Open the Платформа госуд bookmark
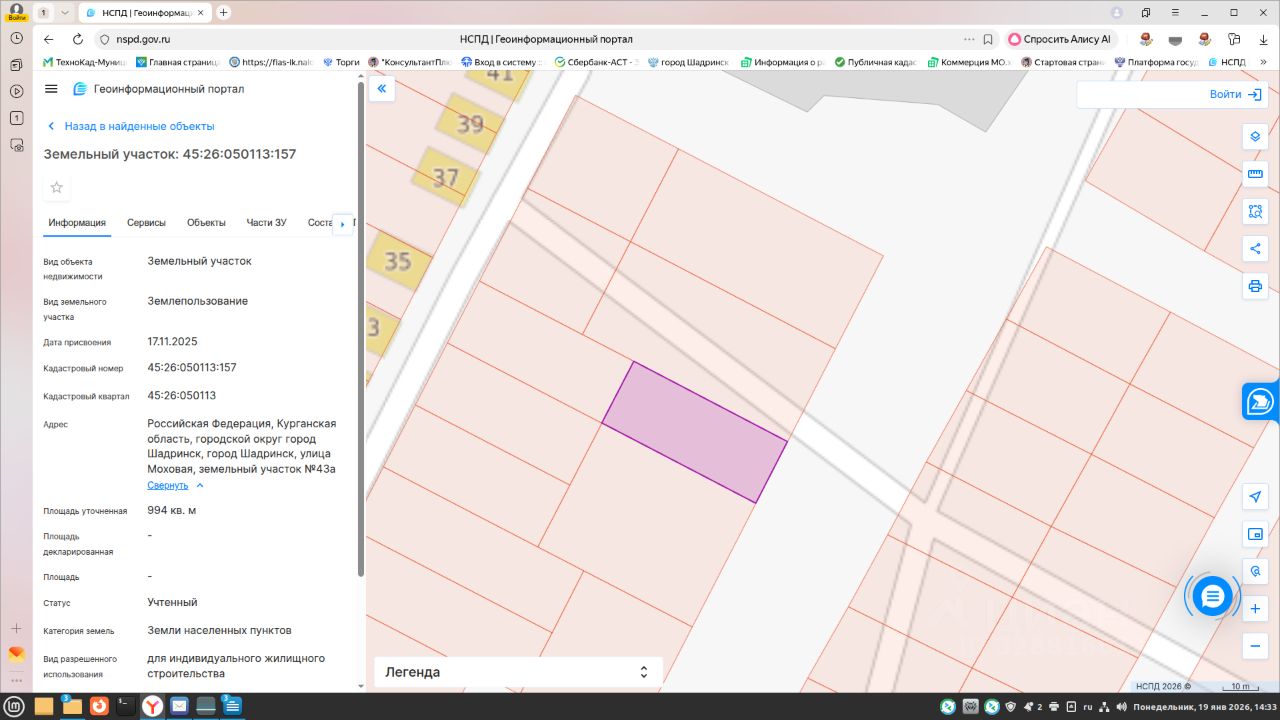1280x720 pixels. click(x=1155, y=62)
